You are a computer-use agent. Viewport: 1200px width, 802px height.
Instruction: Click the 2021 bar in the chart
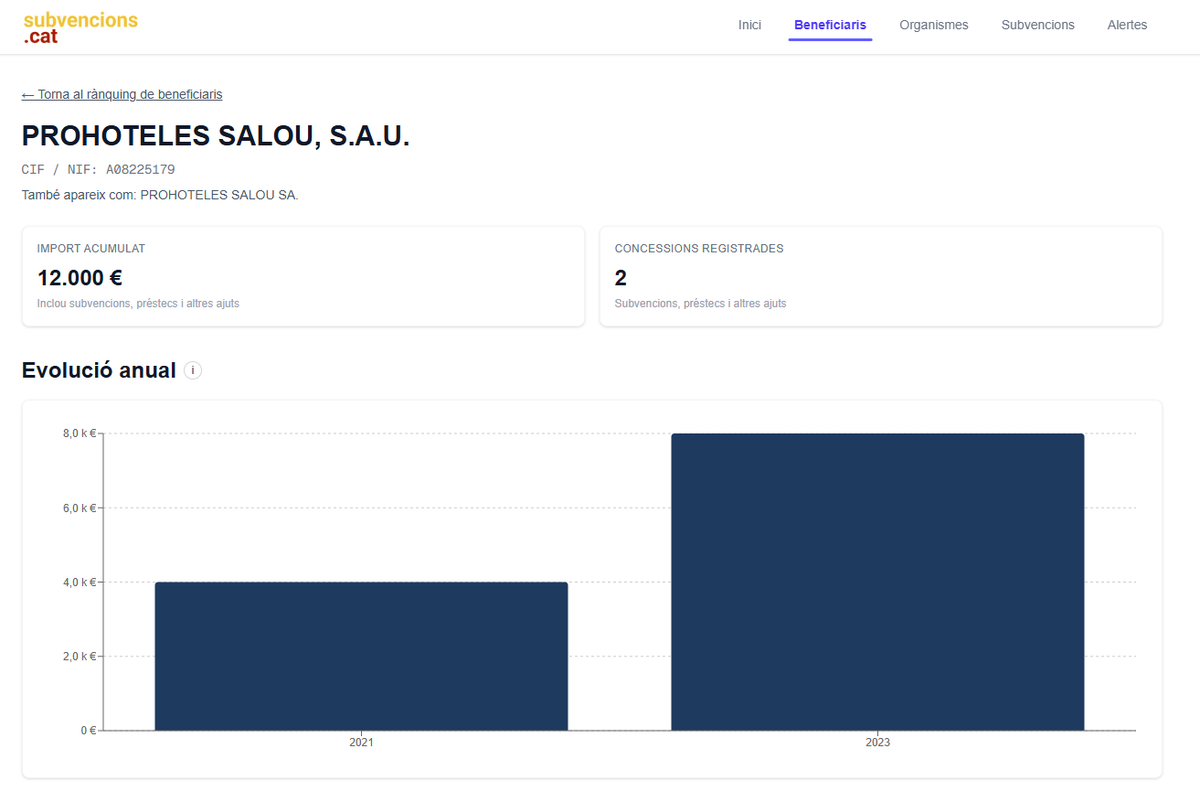click(361, 656)
